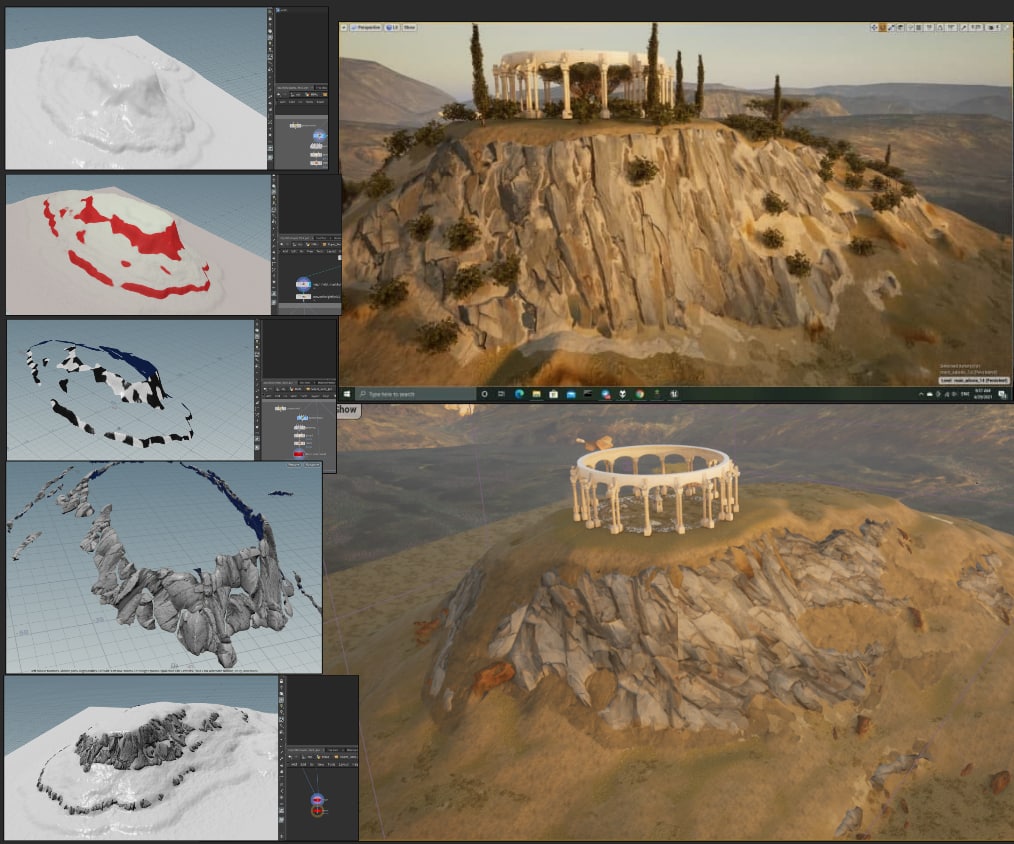Select the Rotate transform tool icon
This screenshot has height=844, width=1014.
[x=882, y=27]
